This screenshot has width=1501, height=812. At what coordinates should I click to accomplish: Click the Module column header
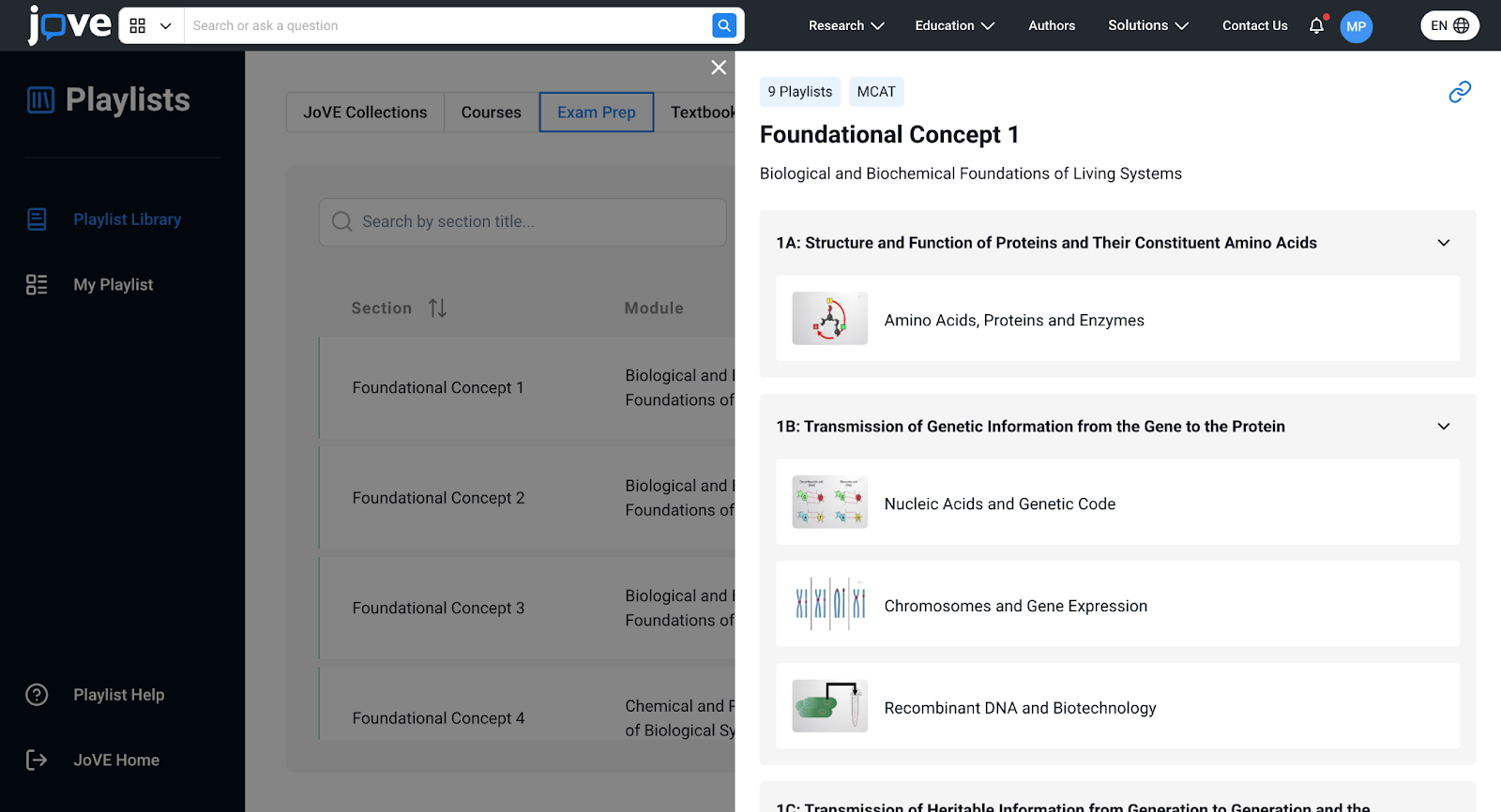pos(654,308)
